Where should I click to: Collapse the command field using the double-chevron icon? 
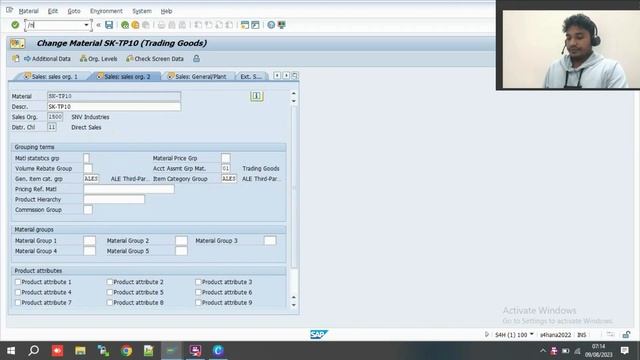[98, 25]
